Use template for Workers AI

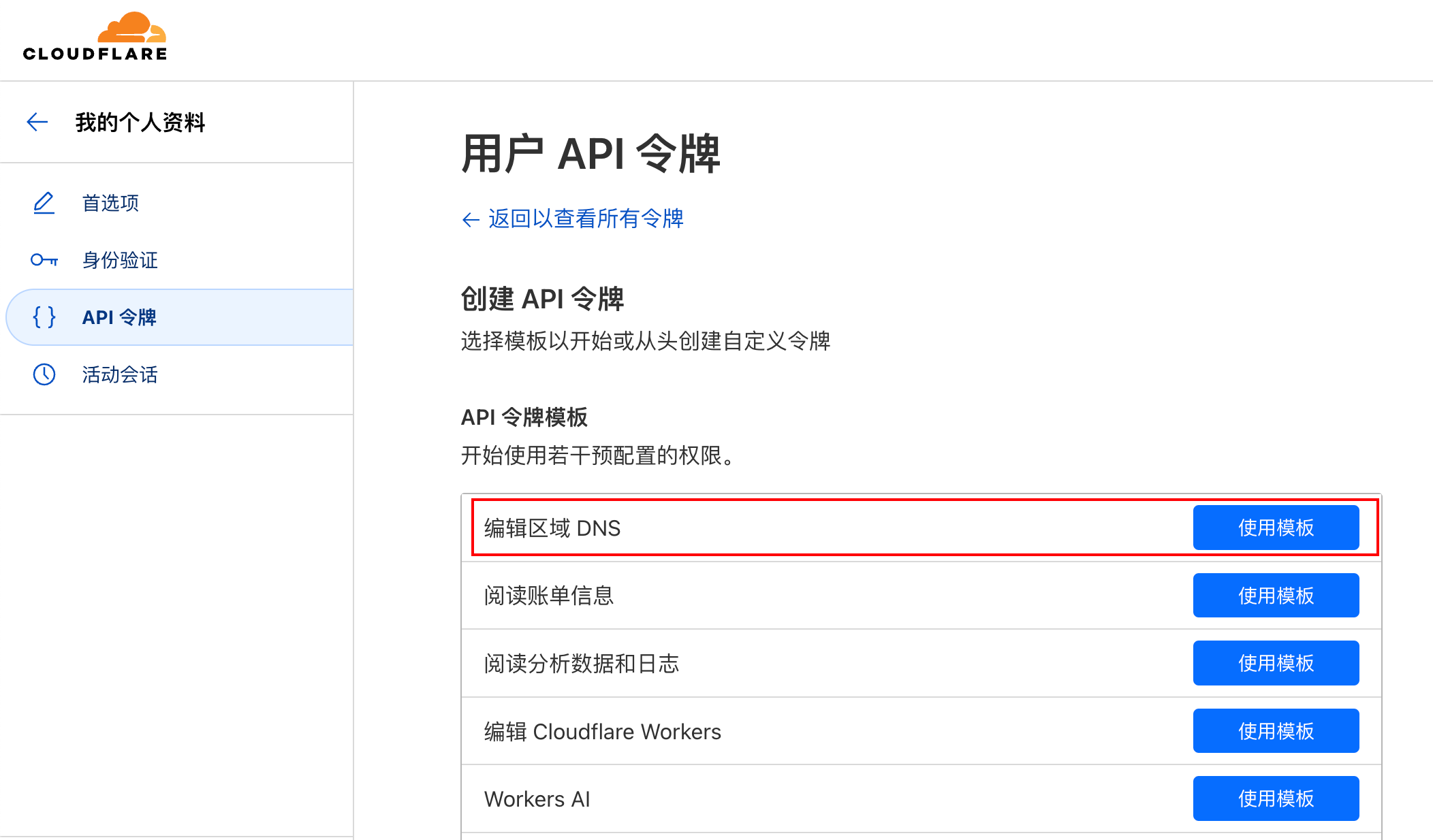click(x=1276, y=798)
